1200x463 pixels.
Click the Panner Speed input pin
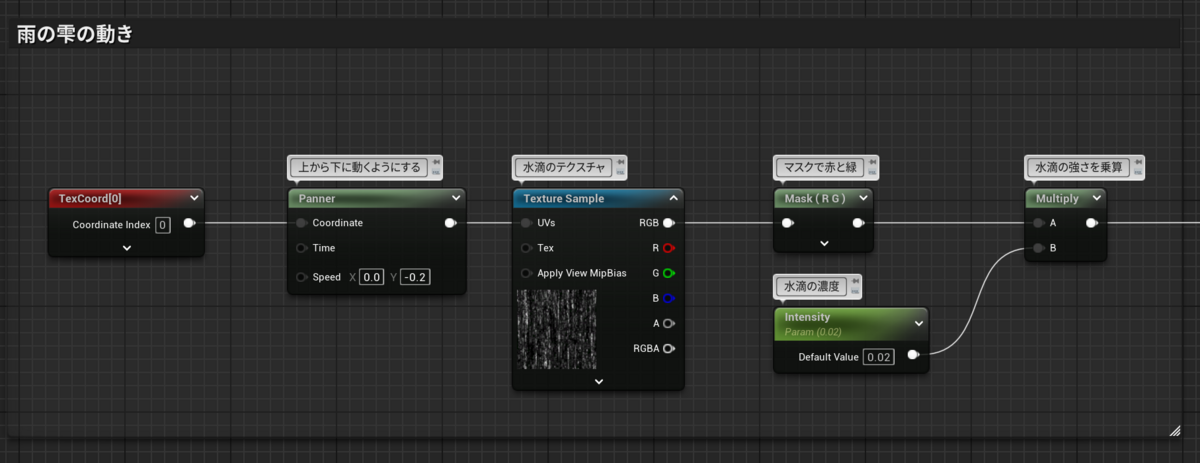point(302,277)
